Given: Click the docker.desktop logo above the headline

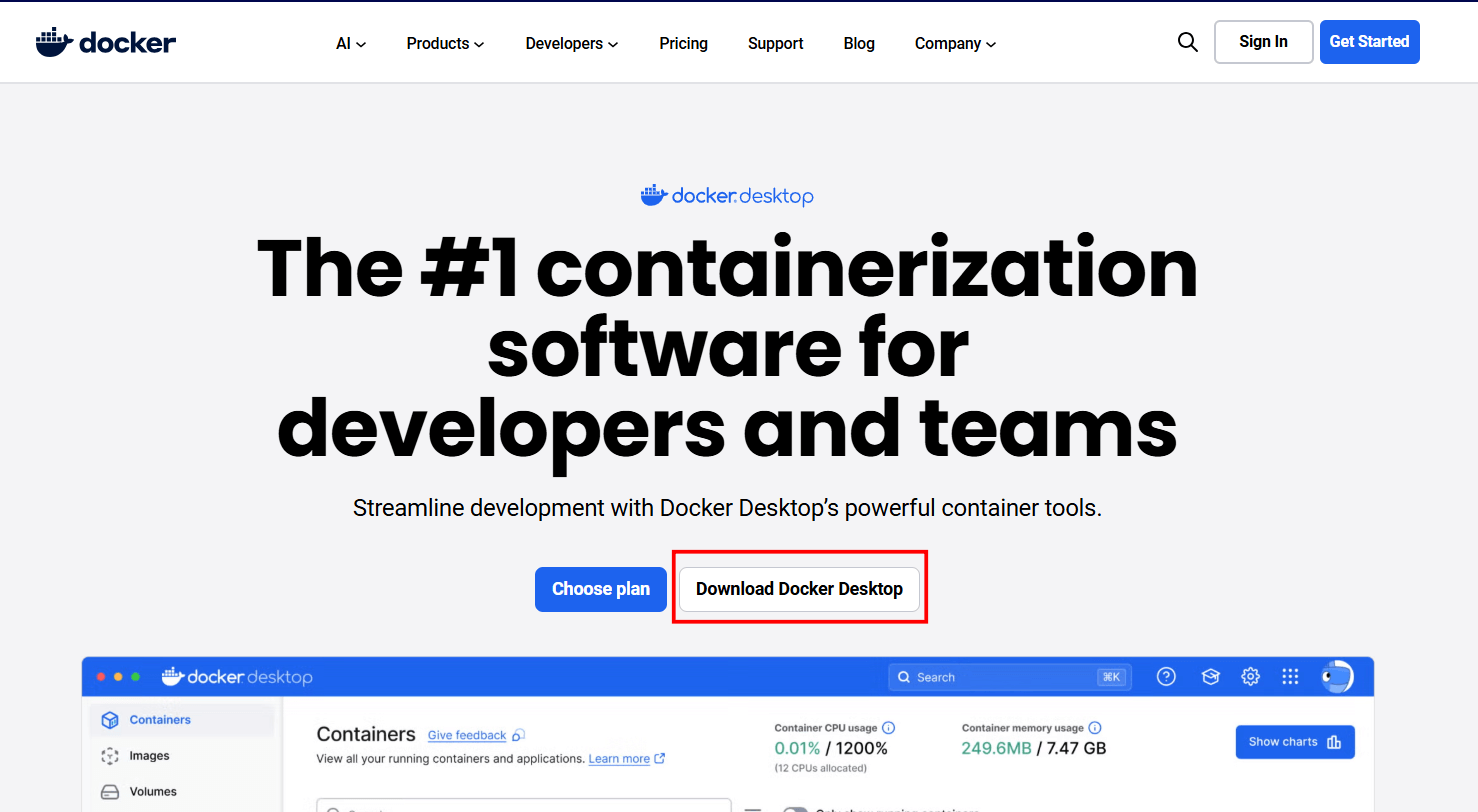Looking at the screenshot, I should (x=727, y=196).
